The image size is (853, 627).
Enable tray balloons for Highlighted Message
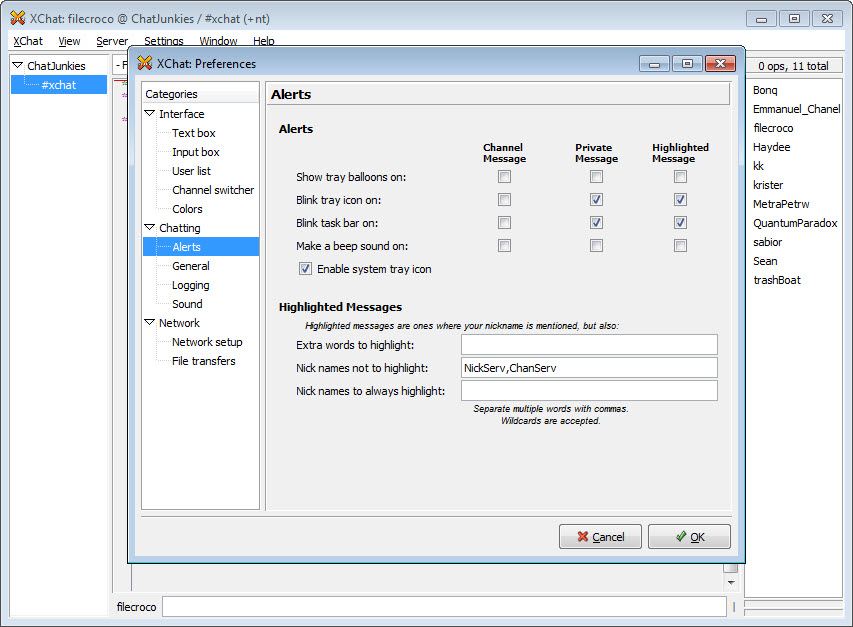click(680, 177)
